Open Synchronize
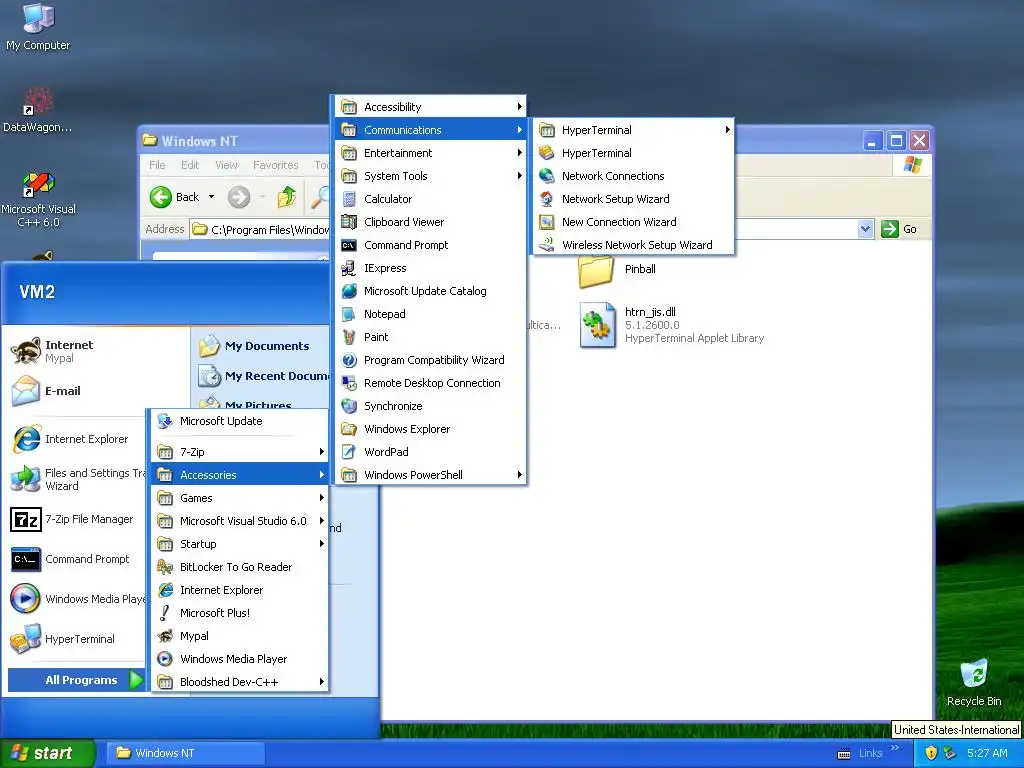Screen dimensions: 1024x768 [430, 406]
